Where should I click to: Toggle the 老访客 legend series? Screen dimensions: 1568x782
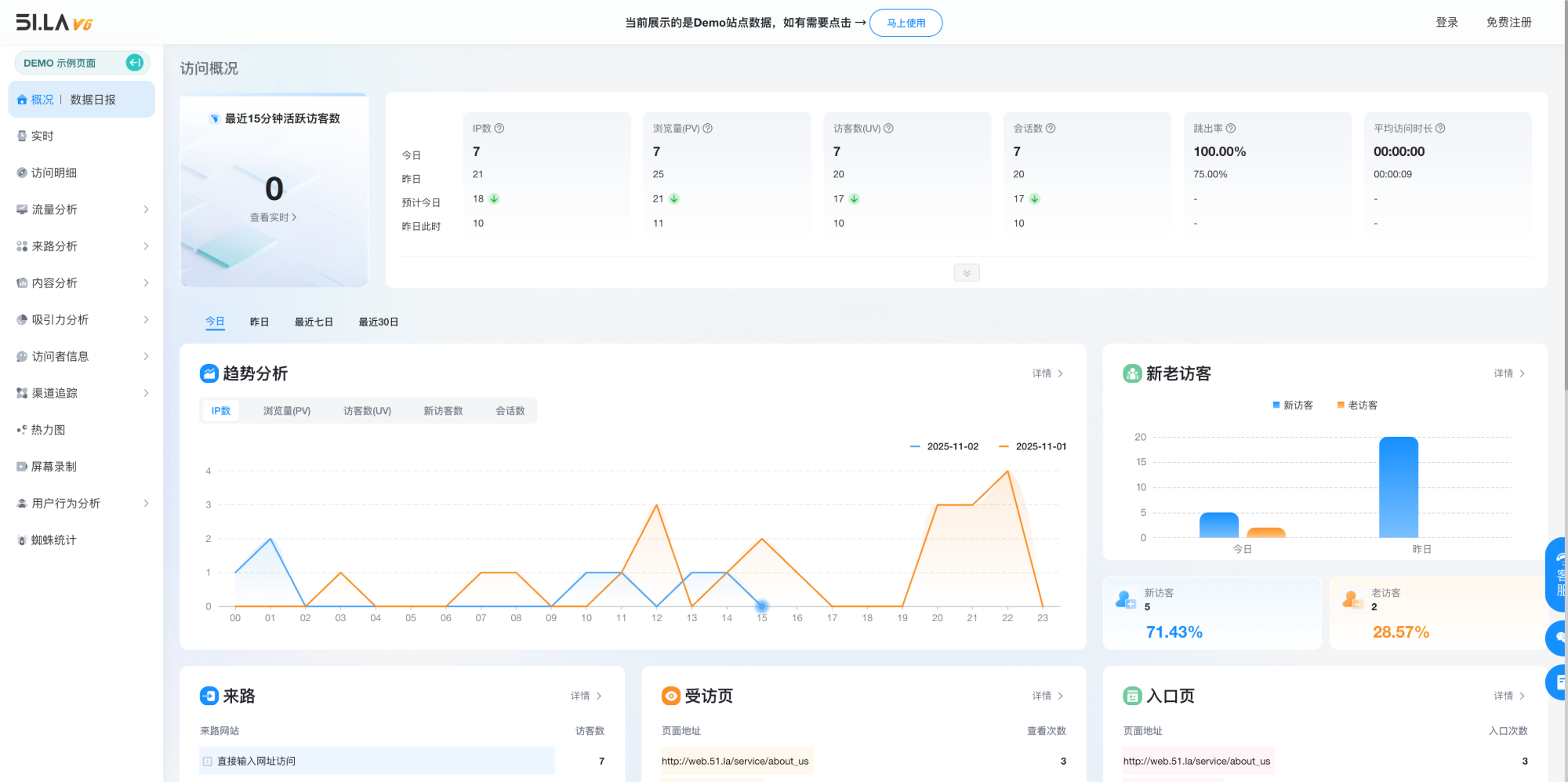pos(1357,406)
